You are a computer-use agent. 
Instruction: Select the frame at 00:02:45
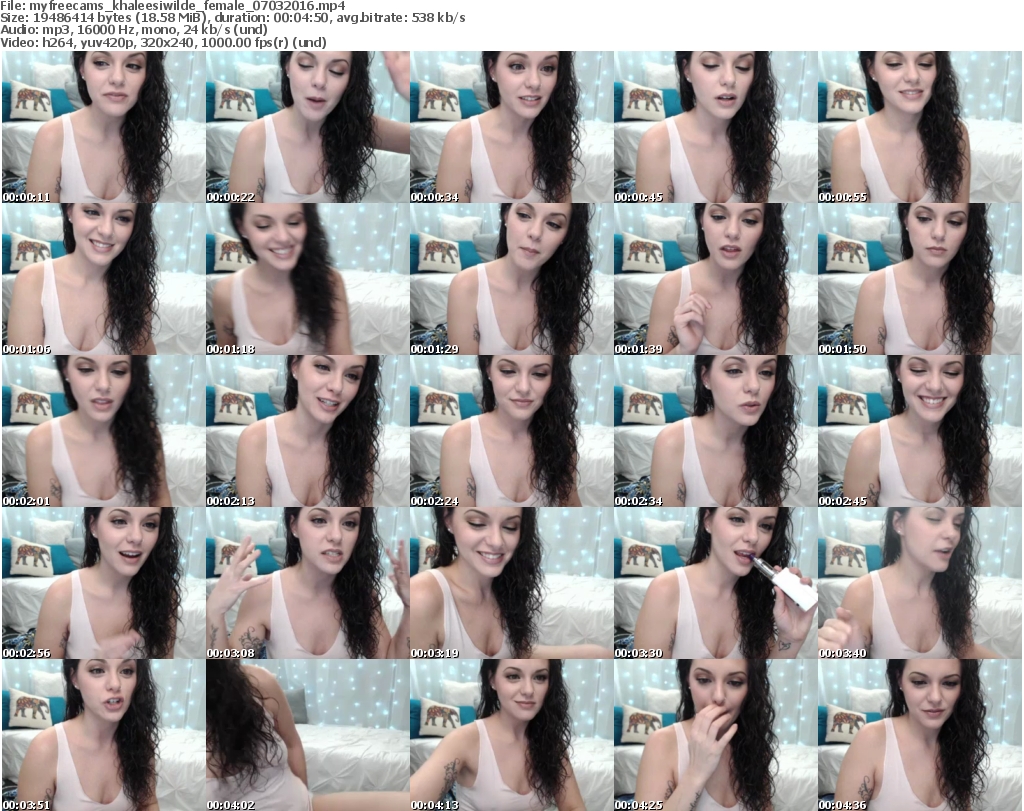click(920, 431)
